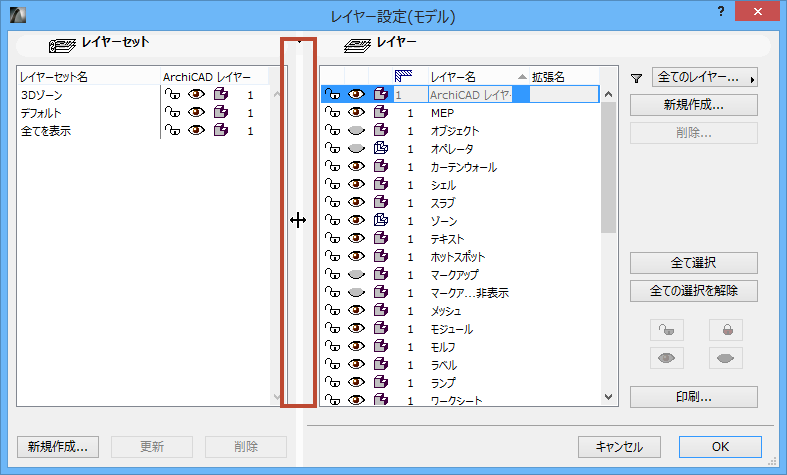Hide the モジュール layer
Screen dimensions: 787x475
pos(356,328)
